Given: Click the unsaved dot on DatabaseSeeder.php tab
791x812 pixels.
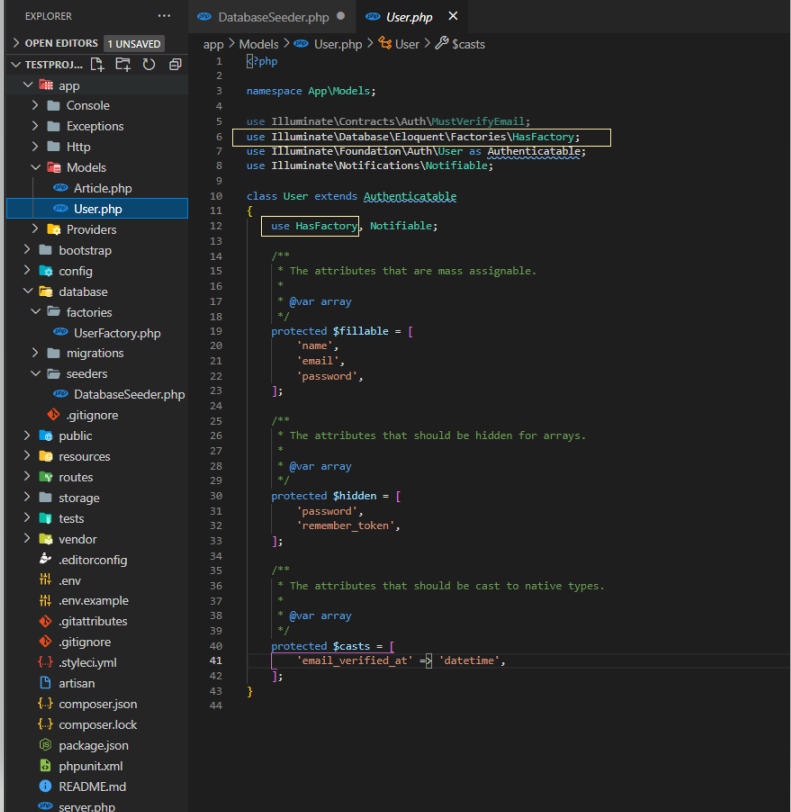Looking at the screenshot, I should click(x=341, y=17).
